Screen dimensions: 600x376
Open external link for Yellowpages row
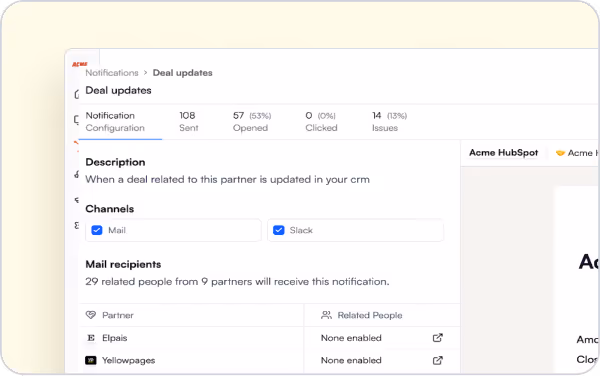pyautogui.click(x=437, y=360)
